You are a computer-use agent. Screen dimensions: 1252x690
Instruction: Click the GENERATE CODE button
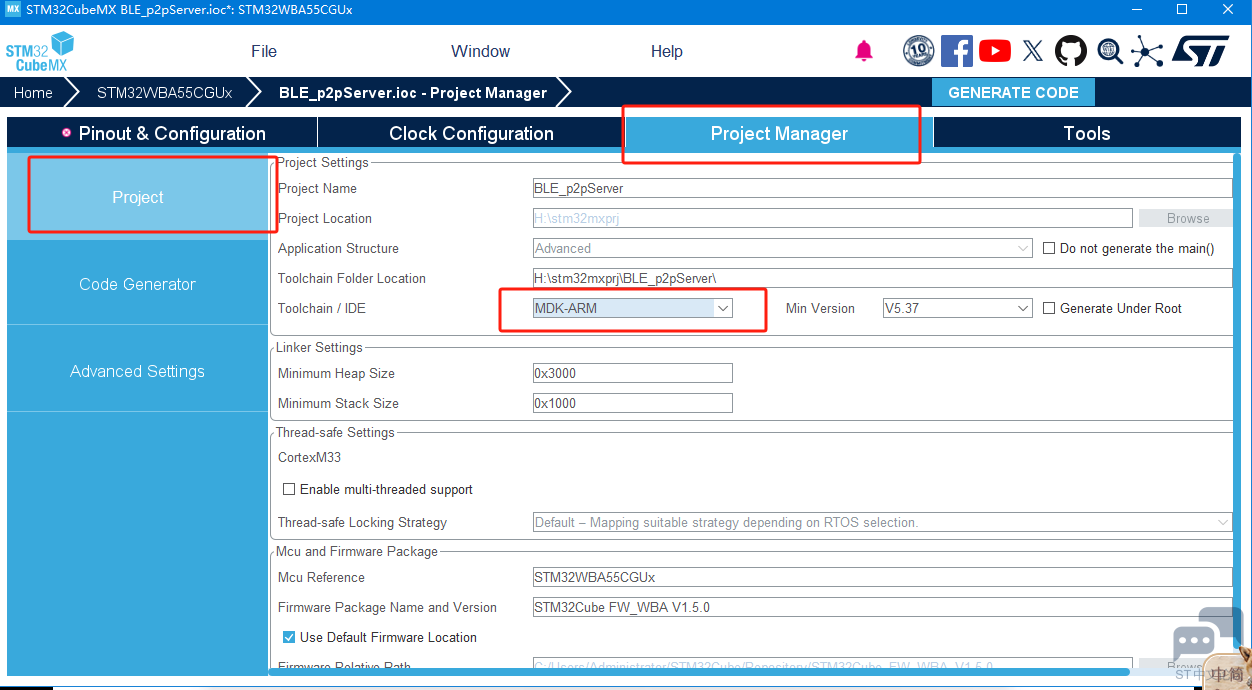(1013, 92)
